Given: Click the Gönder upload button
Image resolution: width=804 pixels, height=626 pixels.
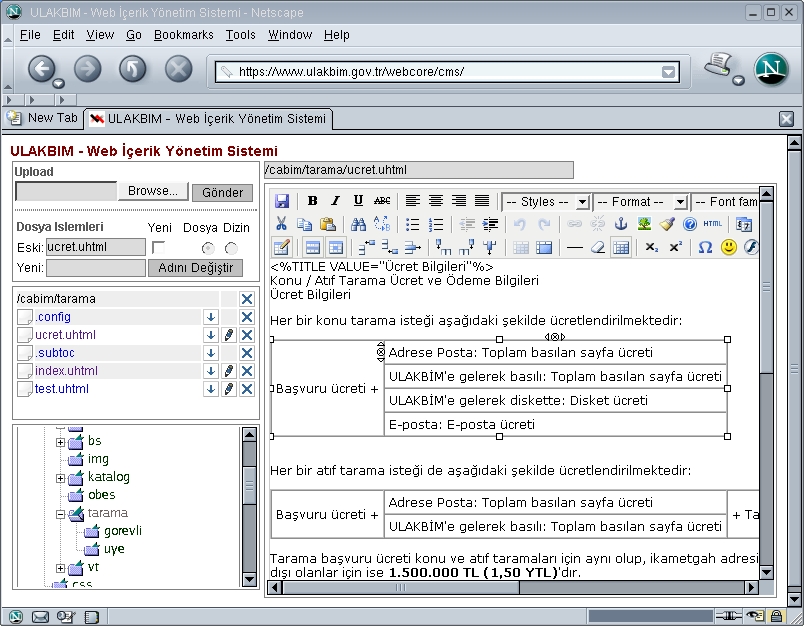Looking at the screenshot, I should [x=223, y=192].
